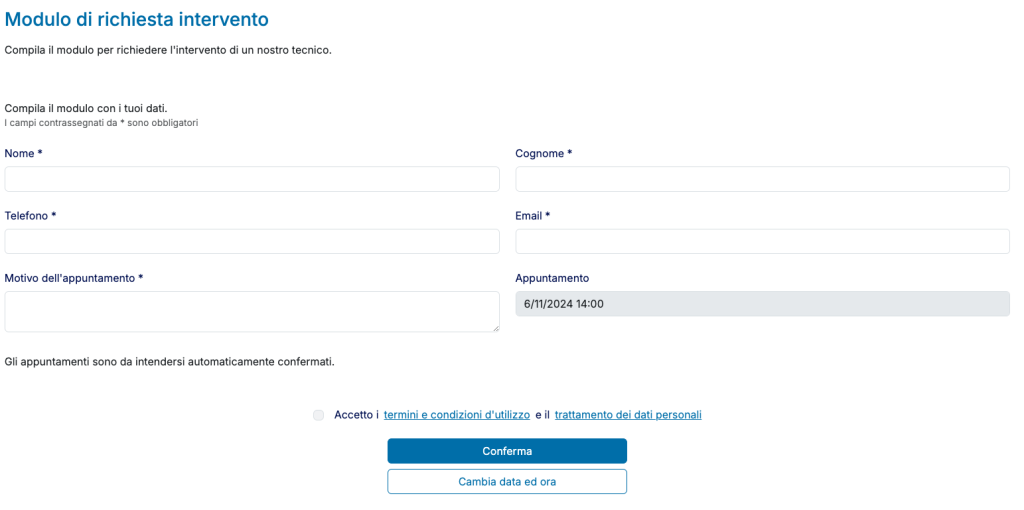Tick the terms acceptance checkbox

[x=318, y=415]
